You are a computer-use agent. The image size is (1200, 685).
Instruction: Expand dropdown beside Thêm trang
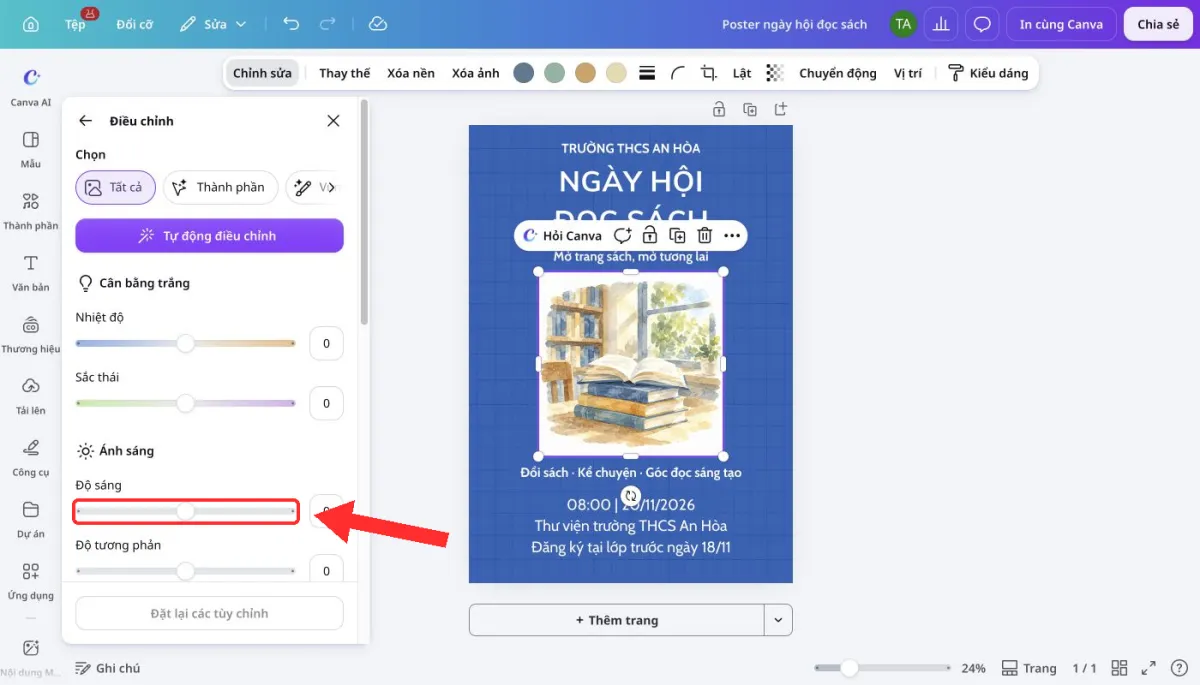click(779, 620)
